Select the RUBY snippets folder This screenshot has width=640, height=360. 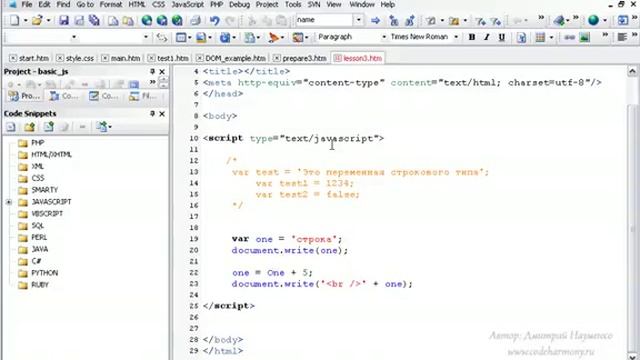click(40, 285)
